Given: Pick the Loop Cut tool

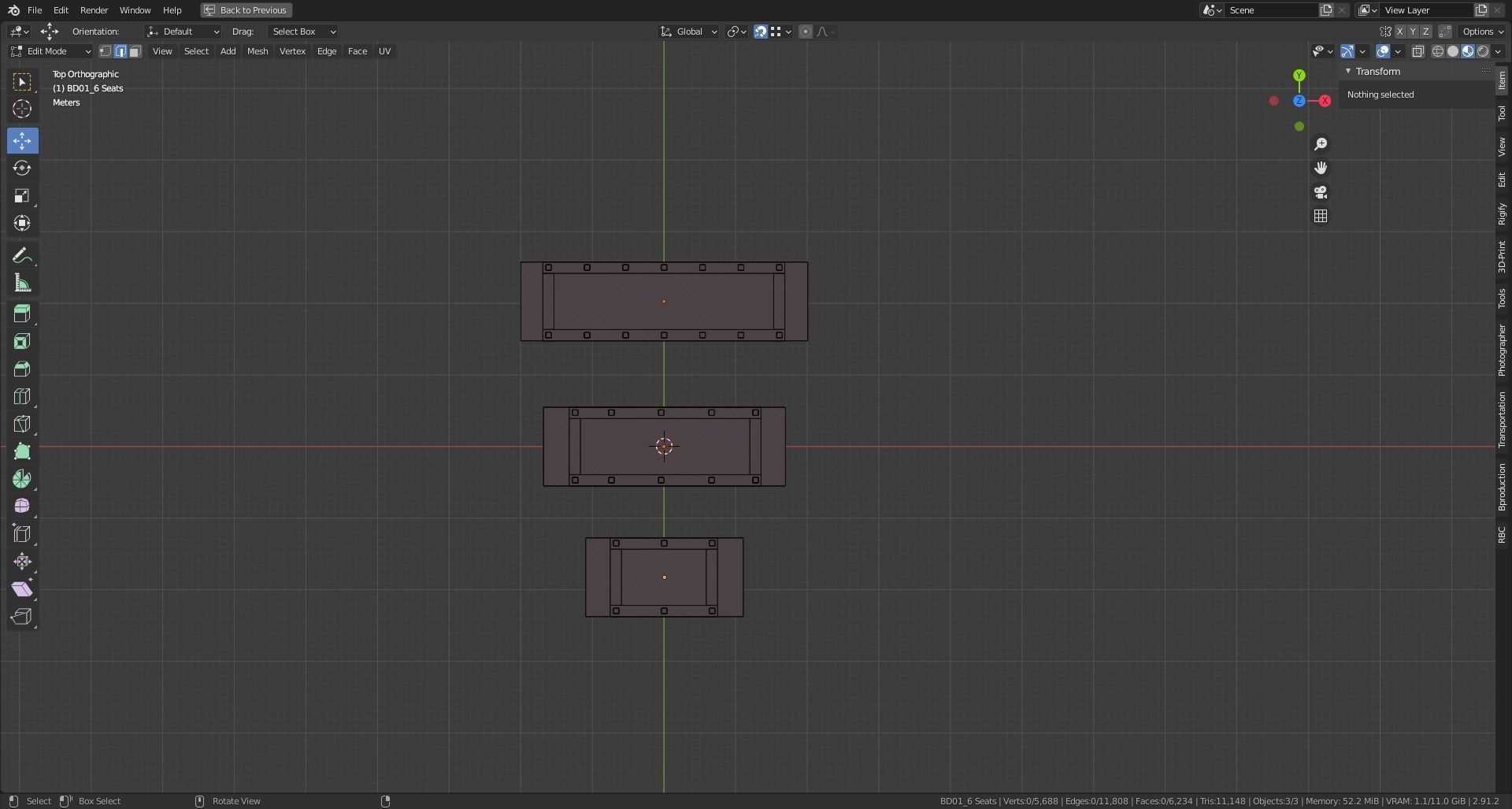Looking at the screenshot, I should (22, 397).
